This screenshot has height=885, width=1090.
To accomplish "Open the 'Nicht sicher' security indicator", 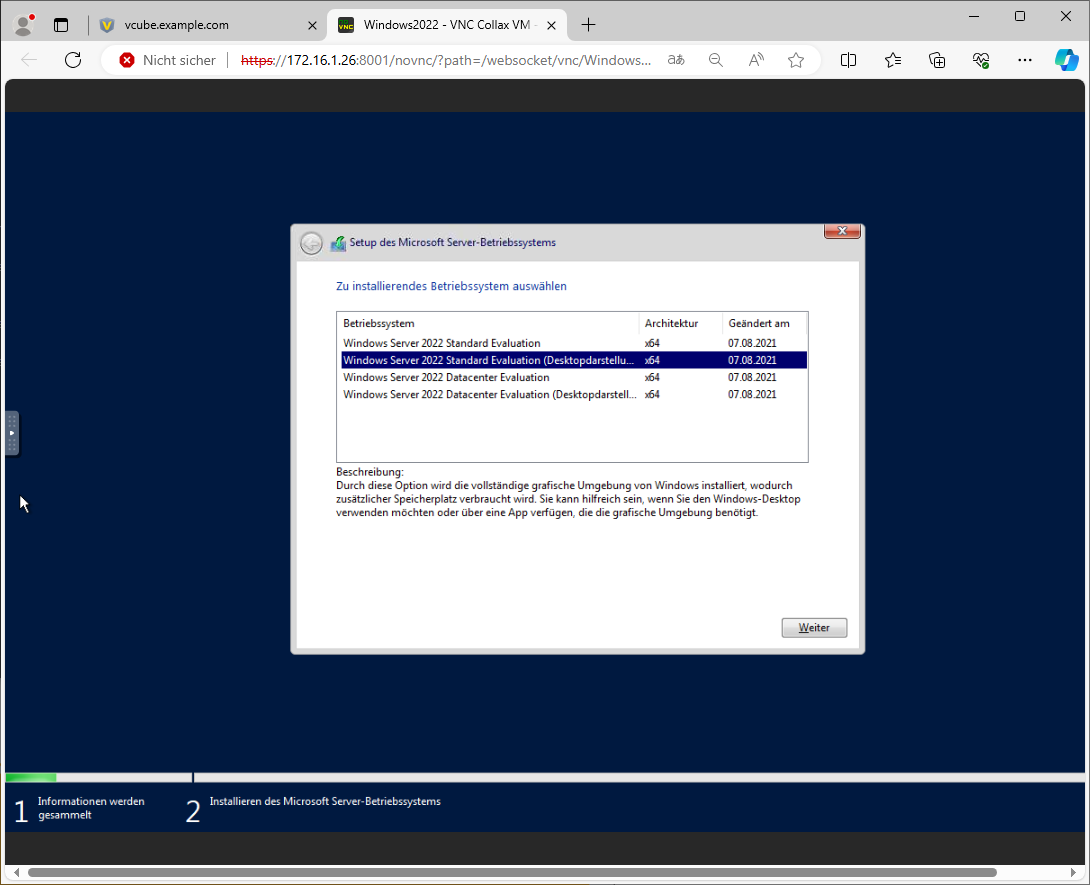I will [x=168, y=60].
